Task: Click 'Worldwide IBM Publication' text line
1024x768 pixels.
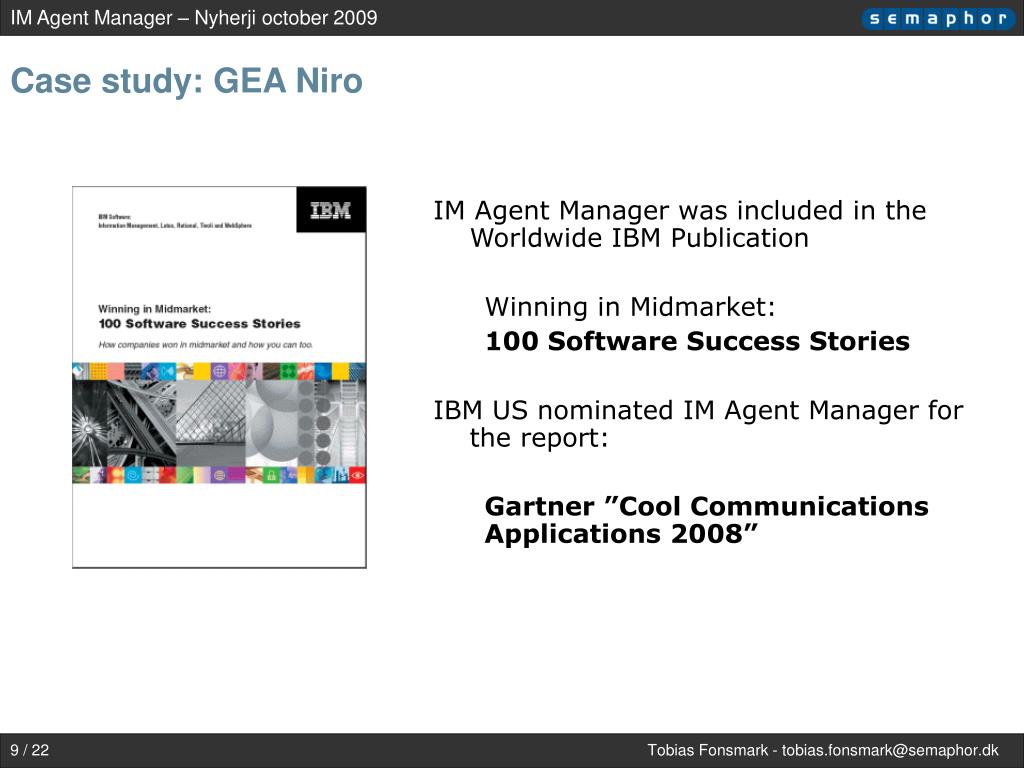Action: (x=639, y=238)
